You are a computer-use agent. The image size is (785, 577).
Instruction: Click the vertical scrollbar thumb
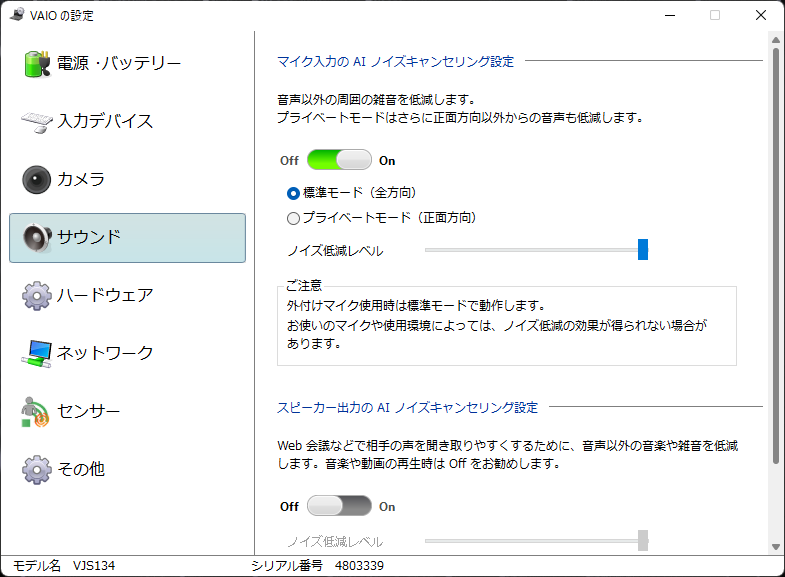tap(775, 256)
